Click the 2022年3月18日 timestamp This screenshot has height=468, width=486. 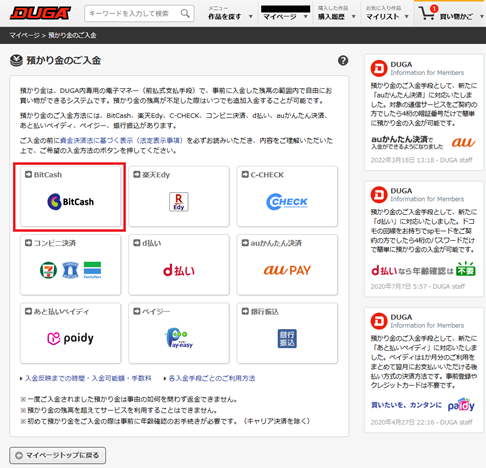(403, 160)
